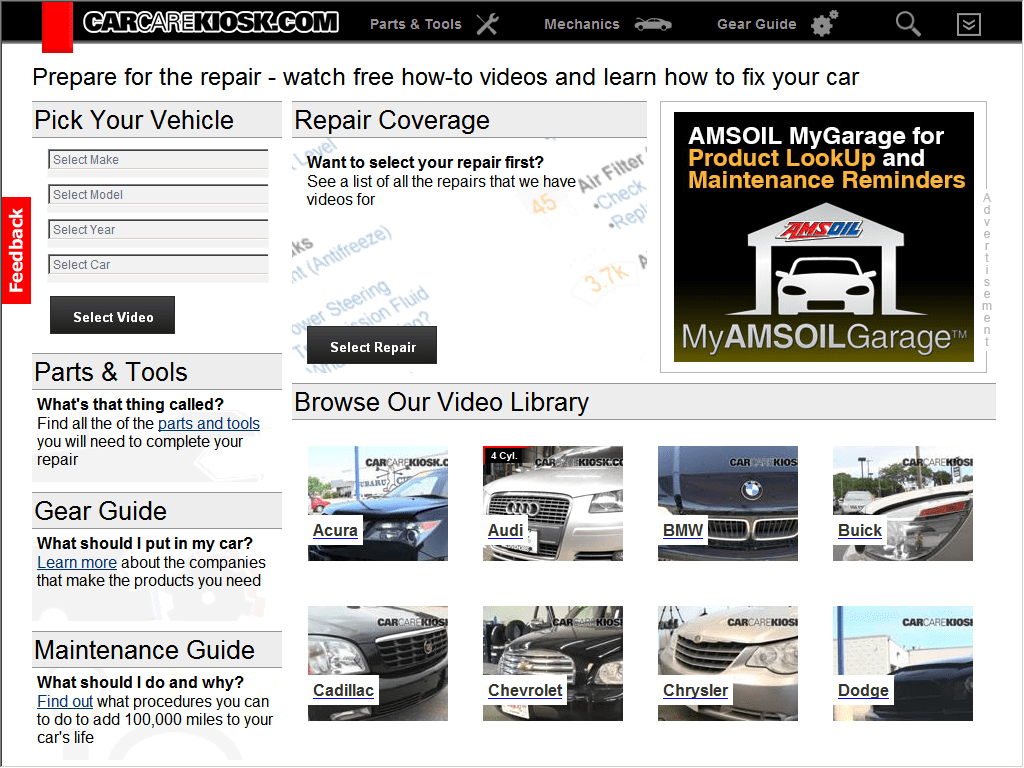The image size is (1024, 768).
Task: Open the Select Year dropdown
Action: [x=158, y=230]
